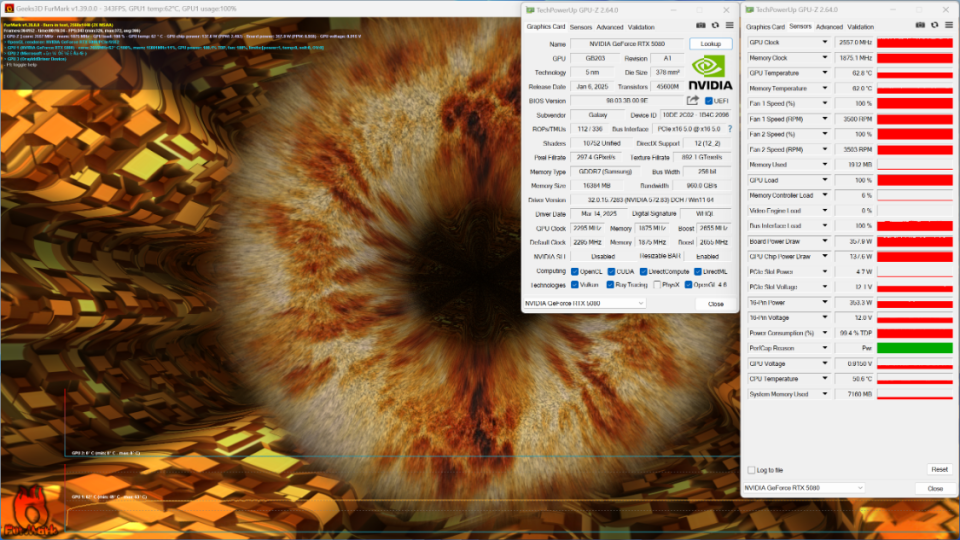Switch to Advanced tab in left GPU-Z window

610,27
